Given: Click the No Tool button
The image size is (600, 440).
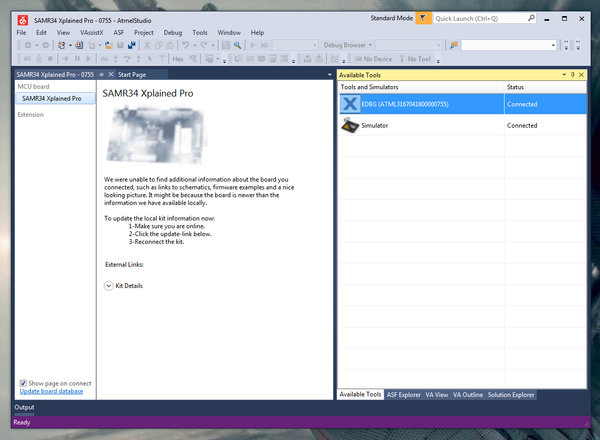Looking at the screenshot, I should (x=415, y=59).
